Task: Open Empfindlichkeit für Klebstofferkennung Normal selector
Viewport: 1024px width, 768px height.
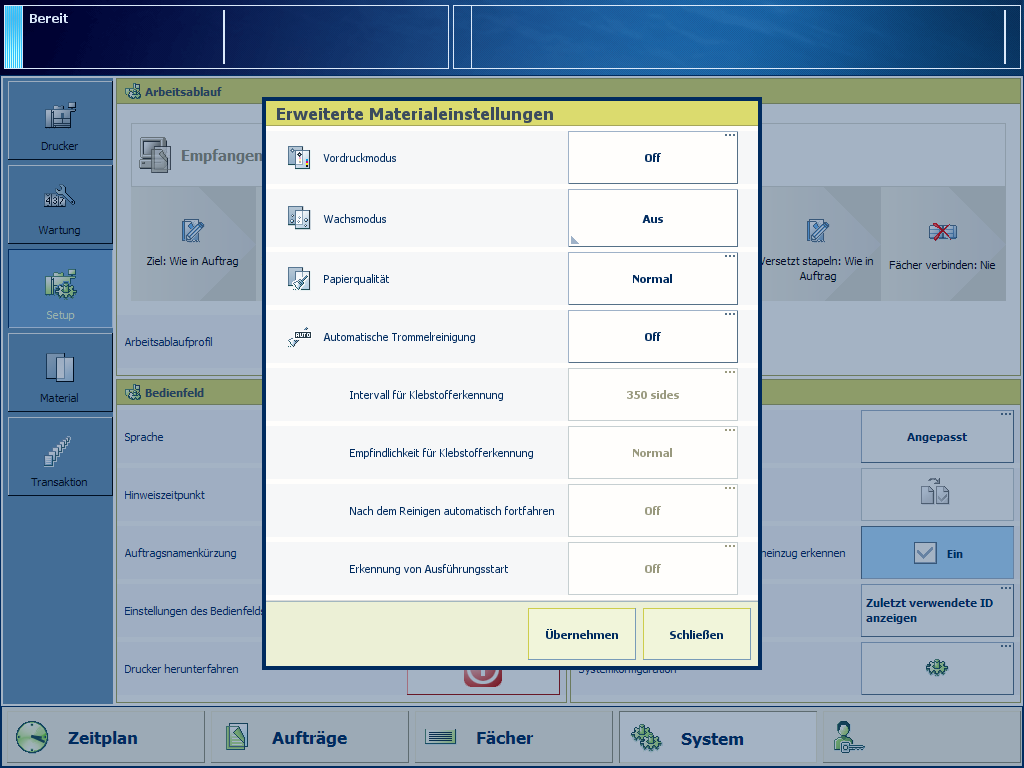Action: coord(652,453)
